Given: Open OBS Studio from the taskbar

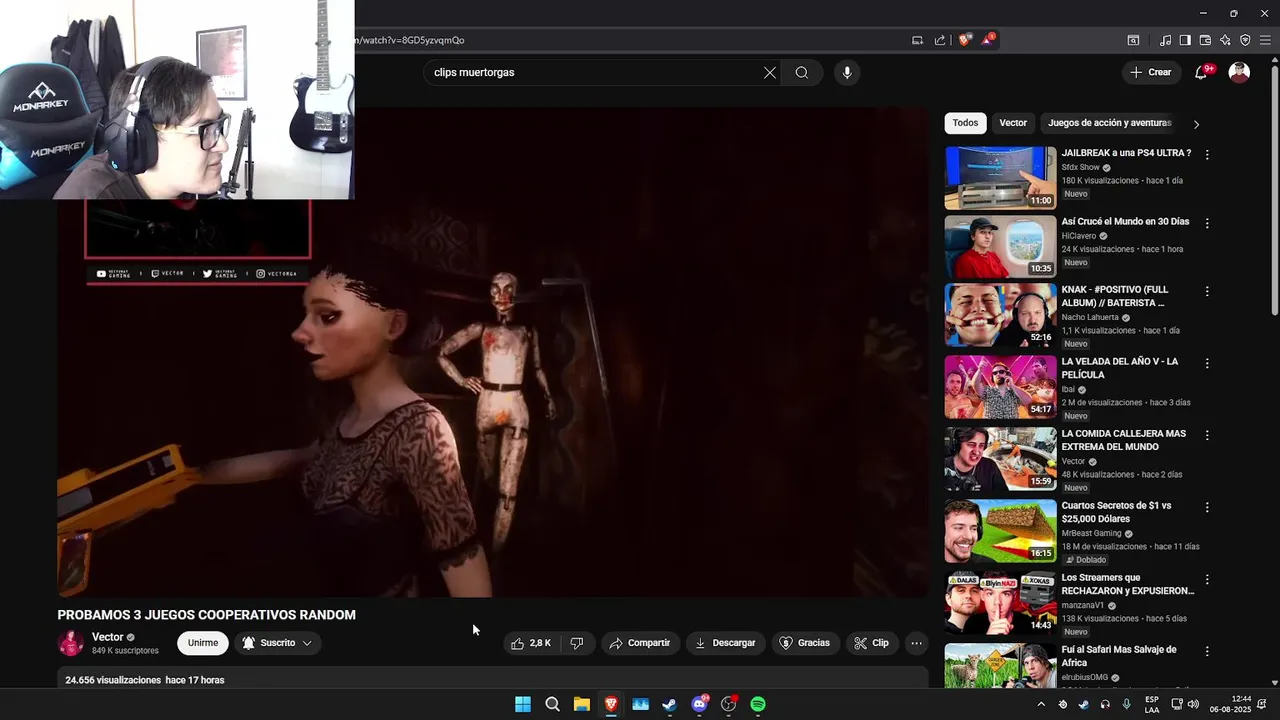Looking at the screenshot, I should pos(729,704).
